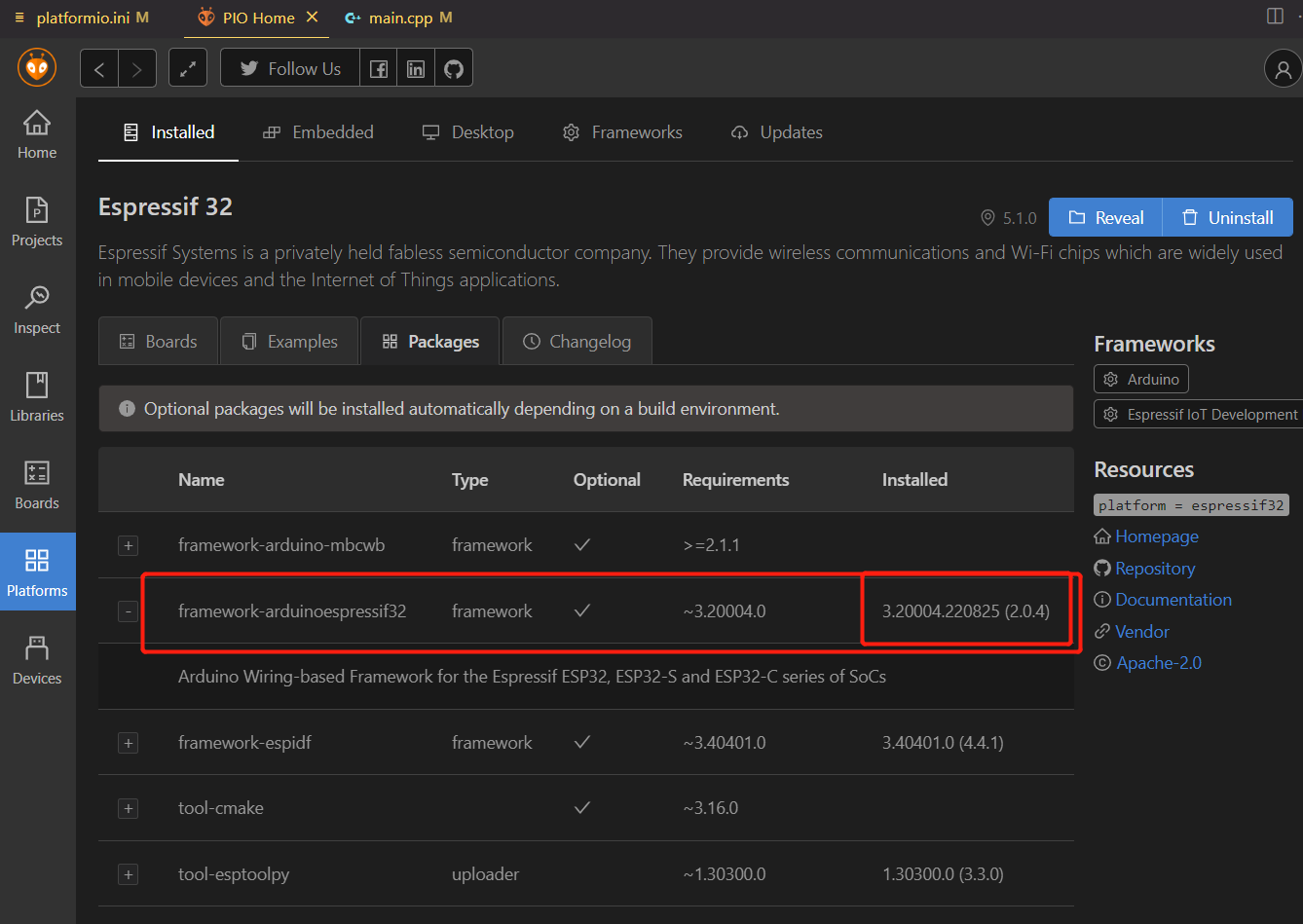Open Platforms in the sidebar
This screenshot has height=924, width=1303.
(37, 572)
